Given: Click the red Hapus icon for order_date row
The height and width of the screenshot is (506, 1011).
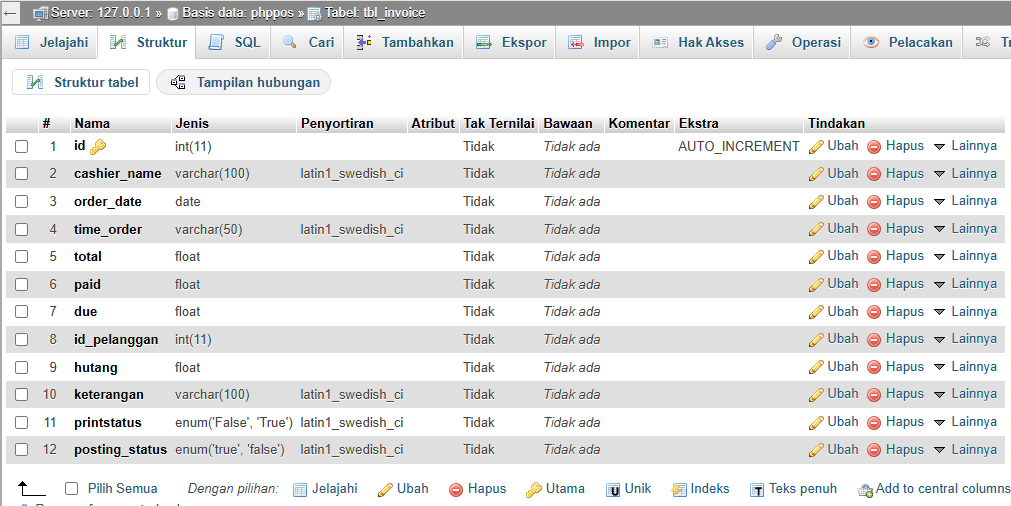Looking at the screenshot, I should (x=874, y=201).
